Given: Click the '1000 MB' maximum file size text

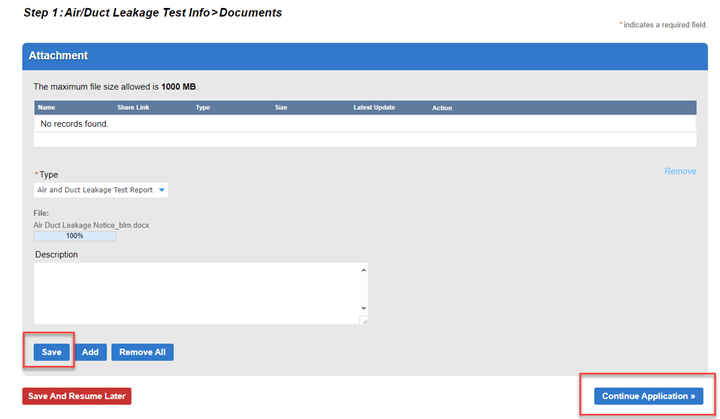Looking at the screenshot, I should (179, 87).
